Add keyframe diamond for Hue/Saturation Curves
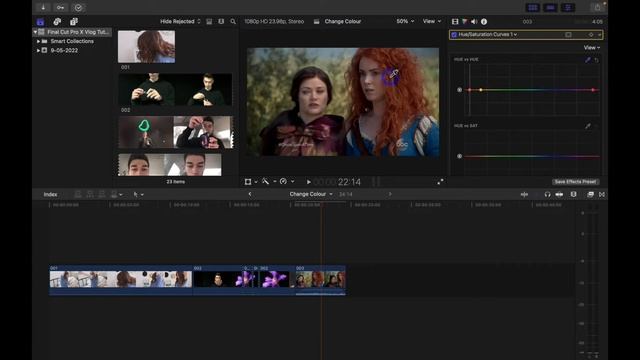 [591, 35]
